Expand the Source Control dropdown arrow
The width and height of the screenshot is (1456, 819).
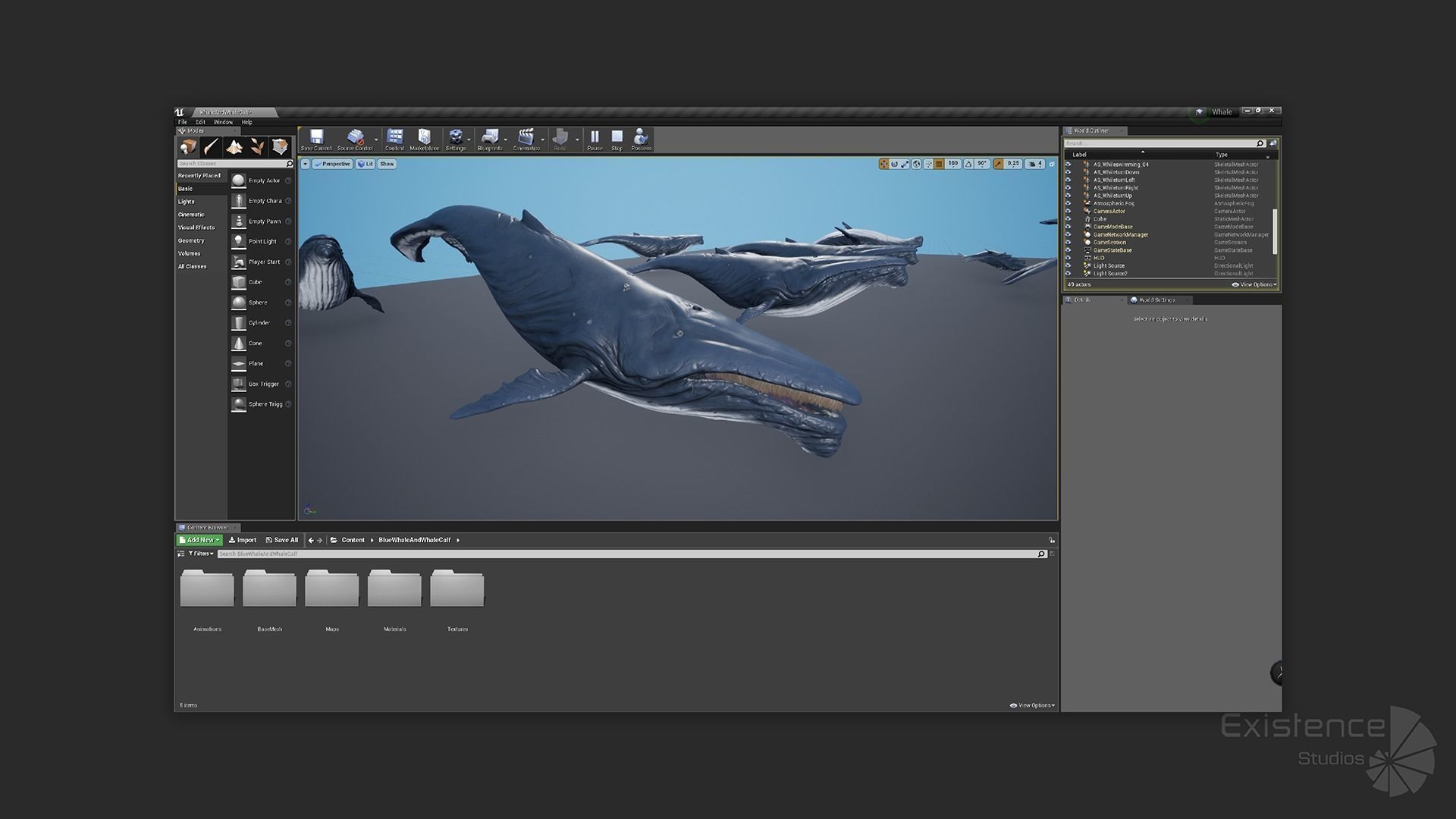click(x=376, y=140)
